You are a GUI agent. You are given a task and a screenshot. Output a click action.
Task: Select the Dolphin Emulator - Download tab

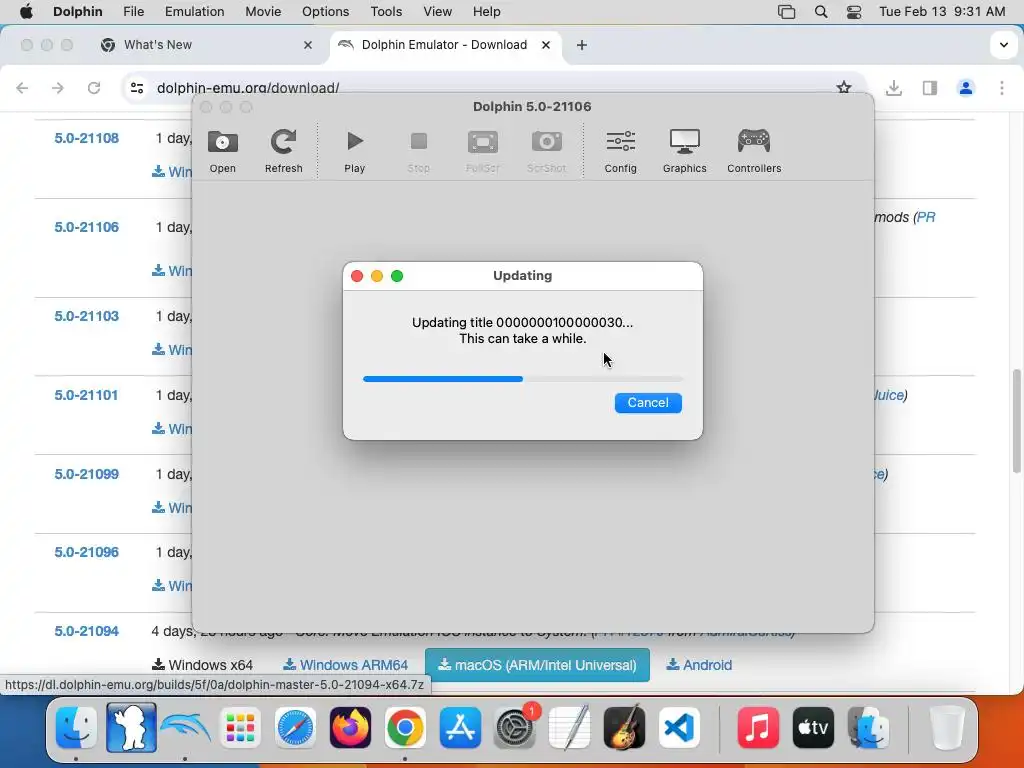point(444,45)
